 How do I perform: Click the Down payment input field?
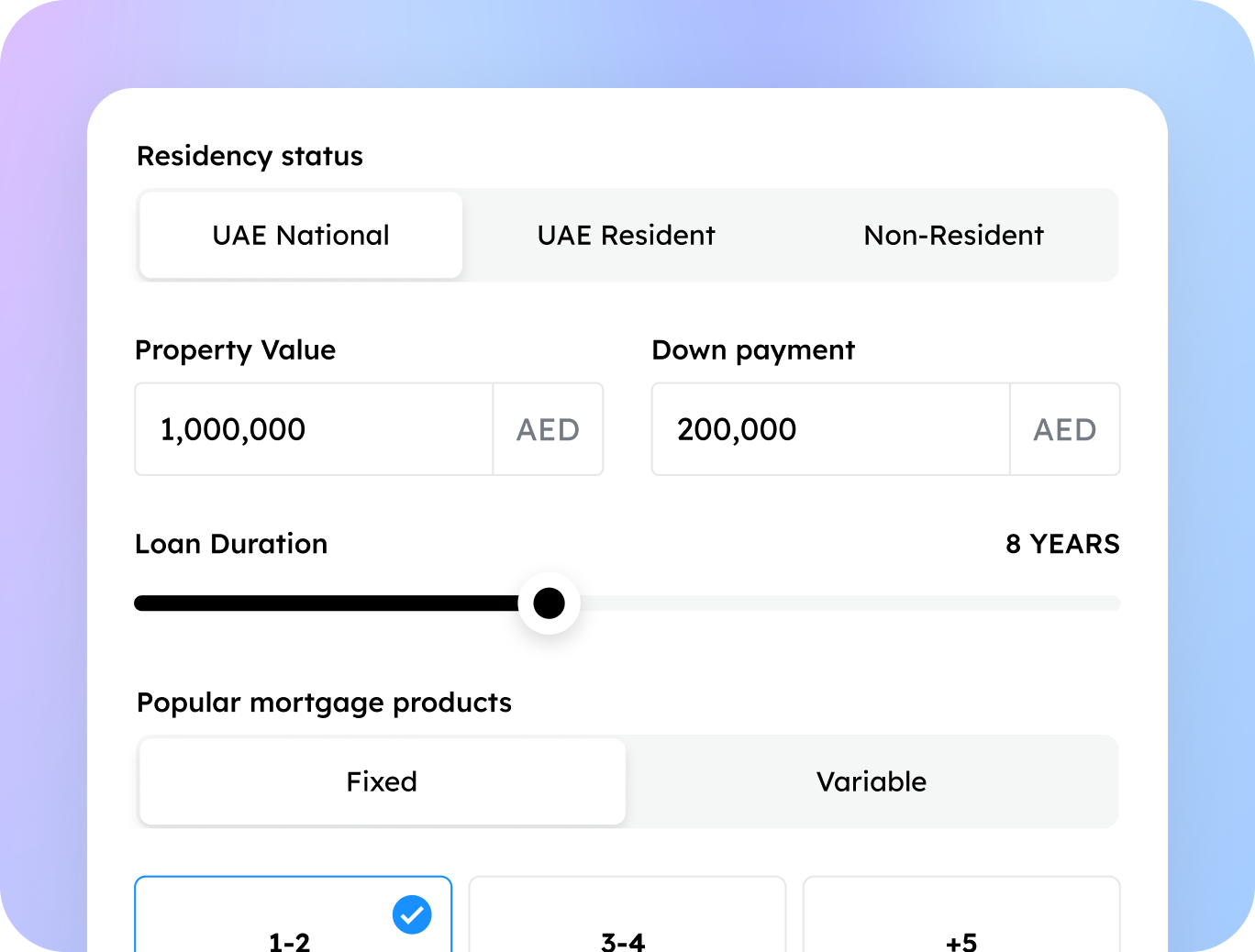click(830, 429)
